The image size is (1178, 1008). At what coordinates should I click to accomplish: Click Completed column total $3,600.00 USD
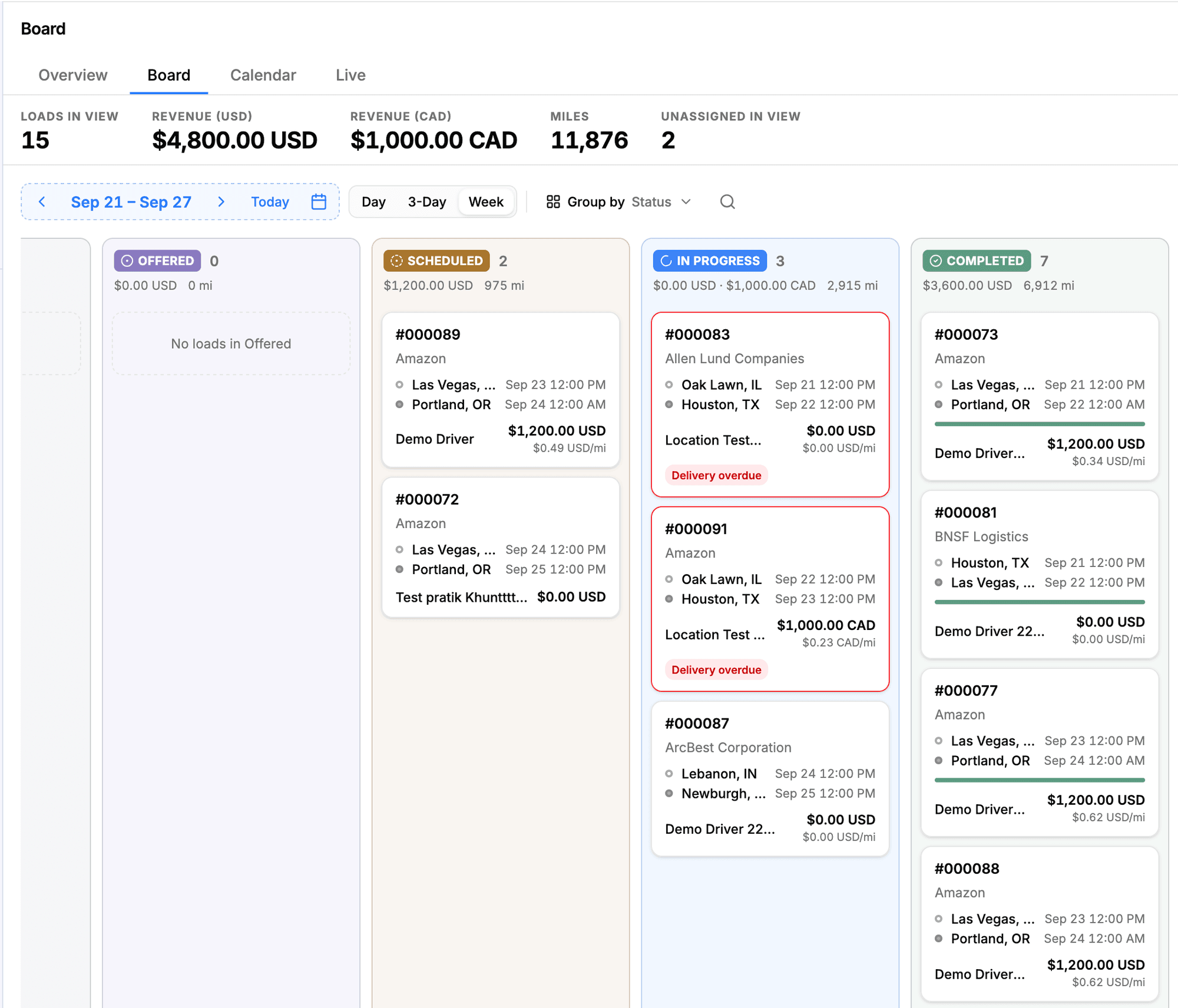point(967,286)
